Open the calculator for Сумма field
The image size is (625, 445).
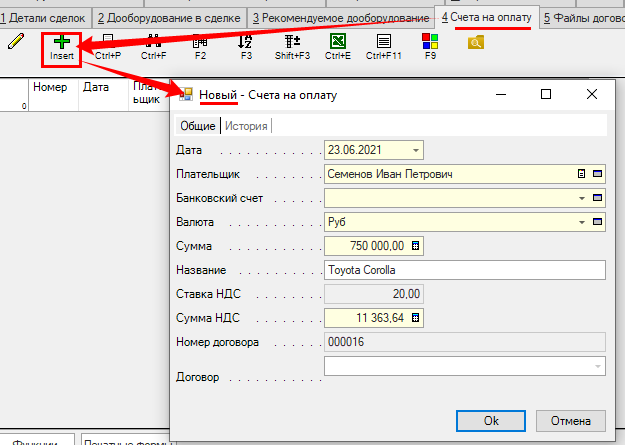416,246
